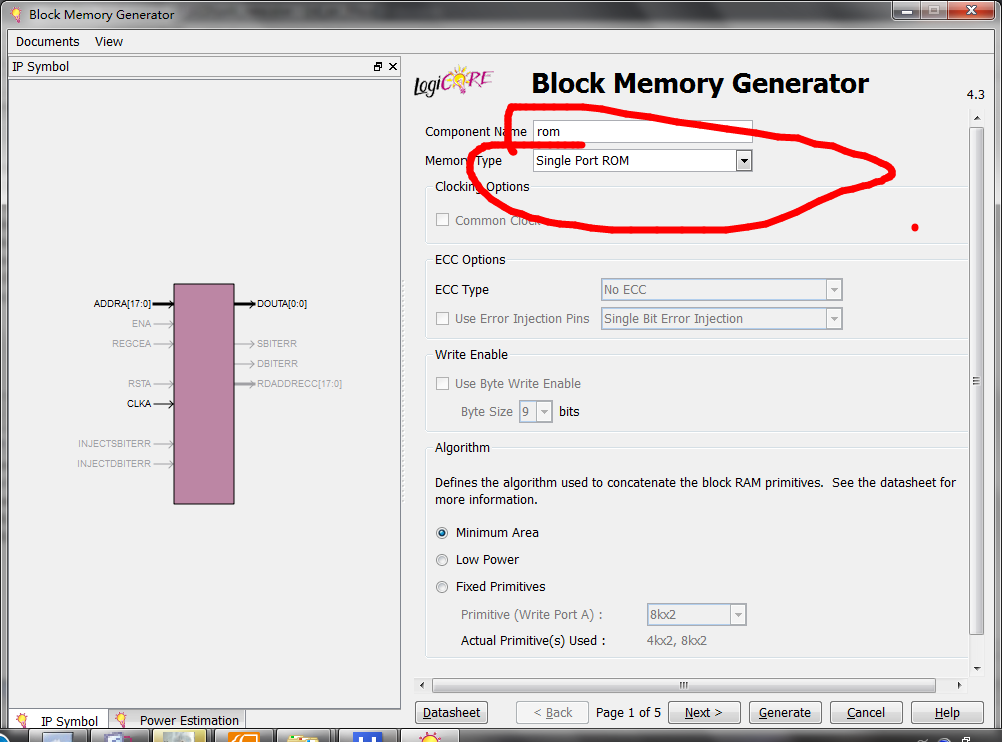Click the vertical scrollbar down arrow
The height and width of the screenshot is (742, 1002).
[x=976, y=669]
